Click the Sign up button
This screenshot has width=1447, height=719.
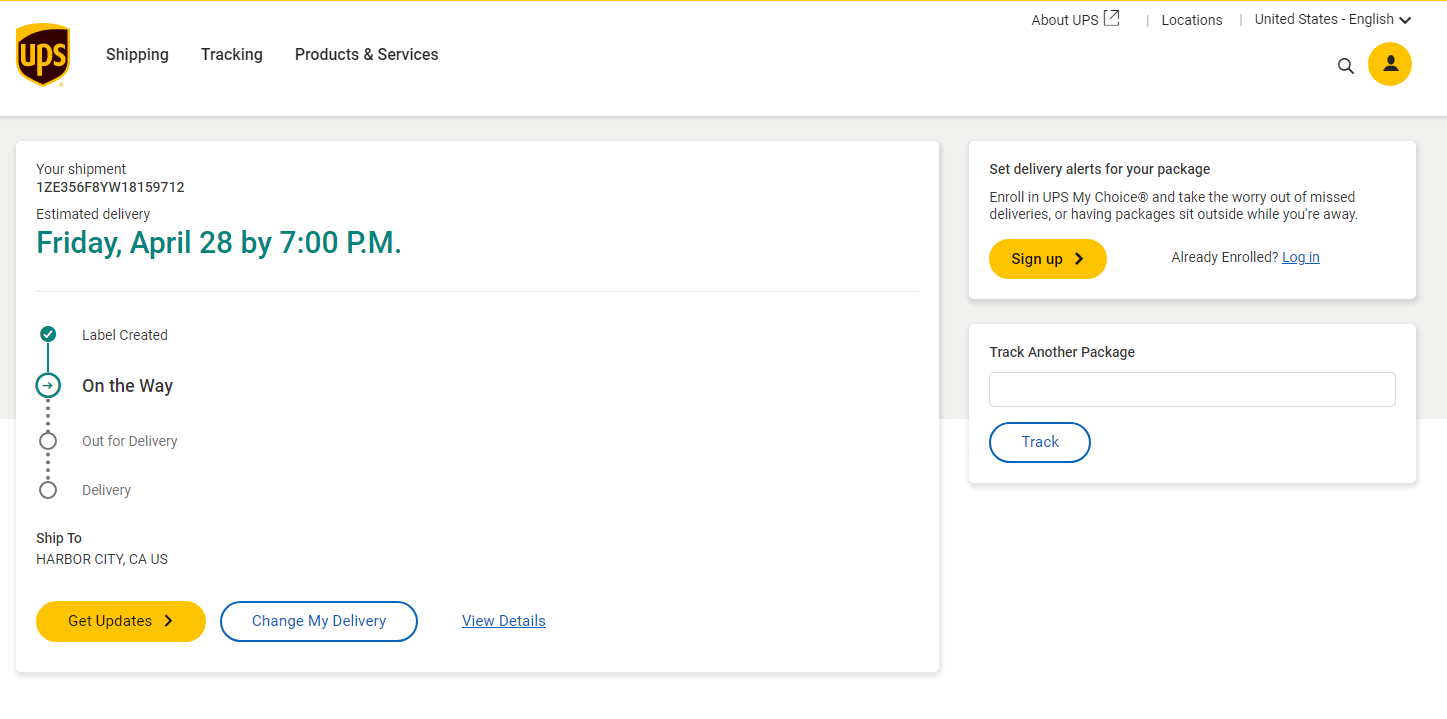tap(1047, 259)
